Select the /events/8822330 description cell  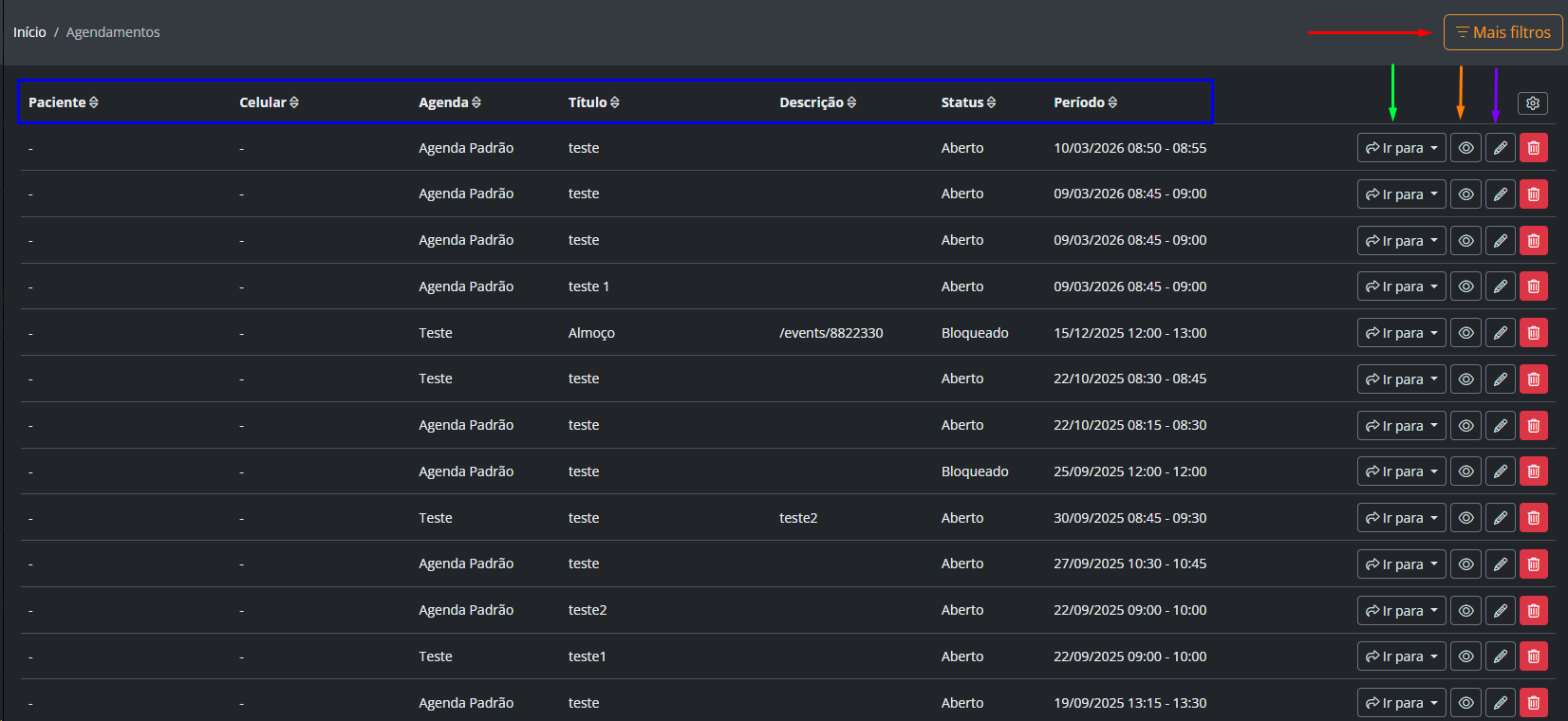[831, 333]
